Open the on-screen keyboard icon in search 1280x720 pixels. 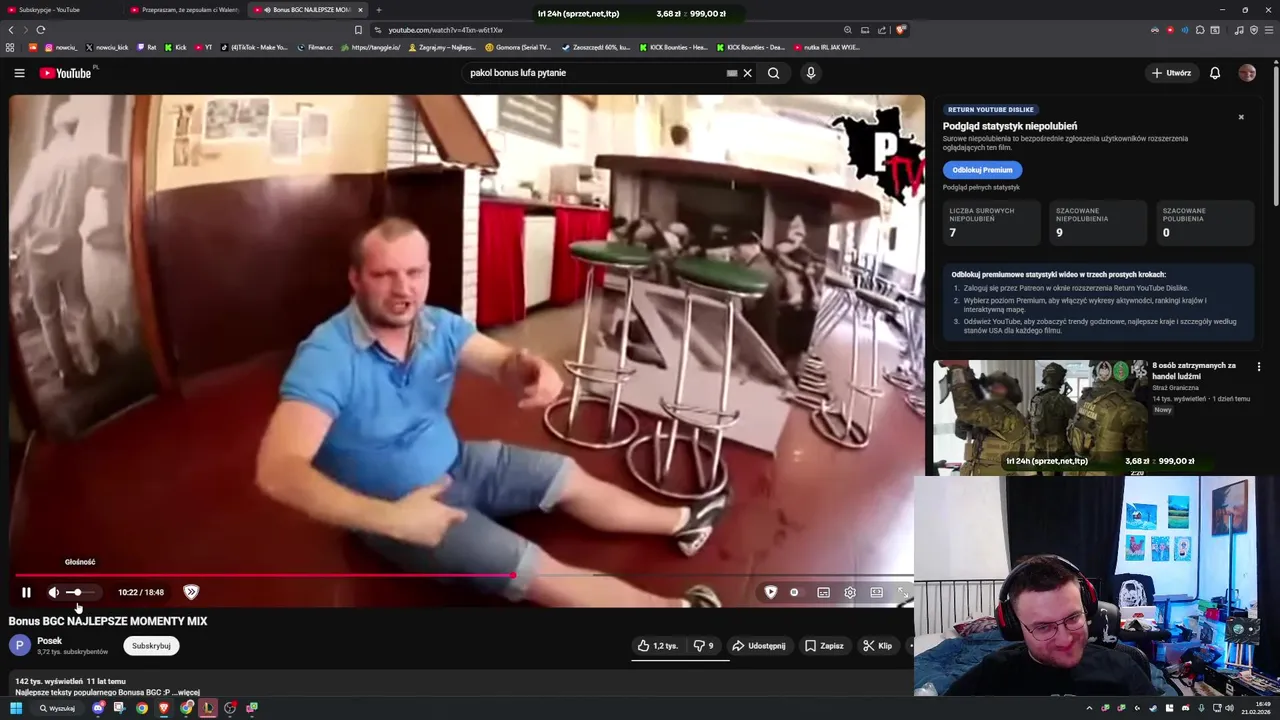(732, 73)
